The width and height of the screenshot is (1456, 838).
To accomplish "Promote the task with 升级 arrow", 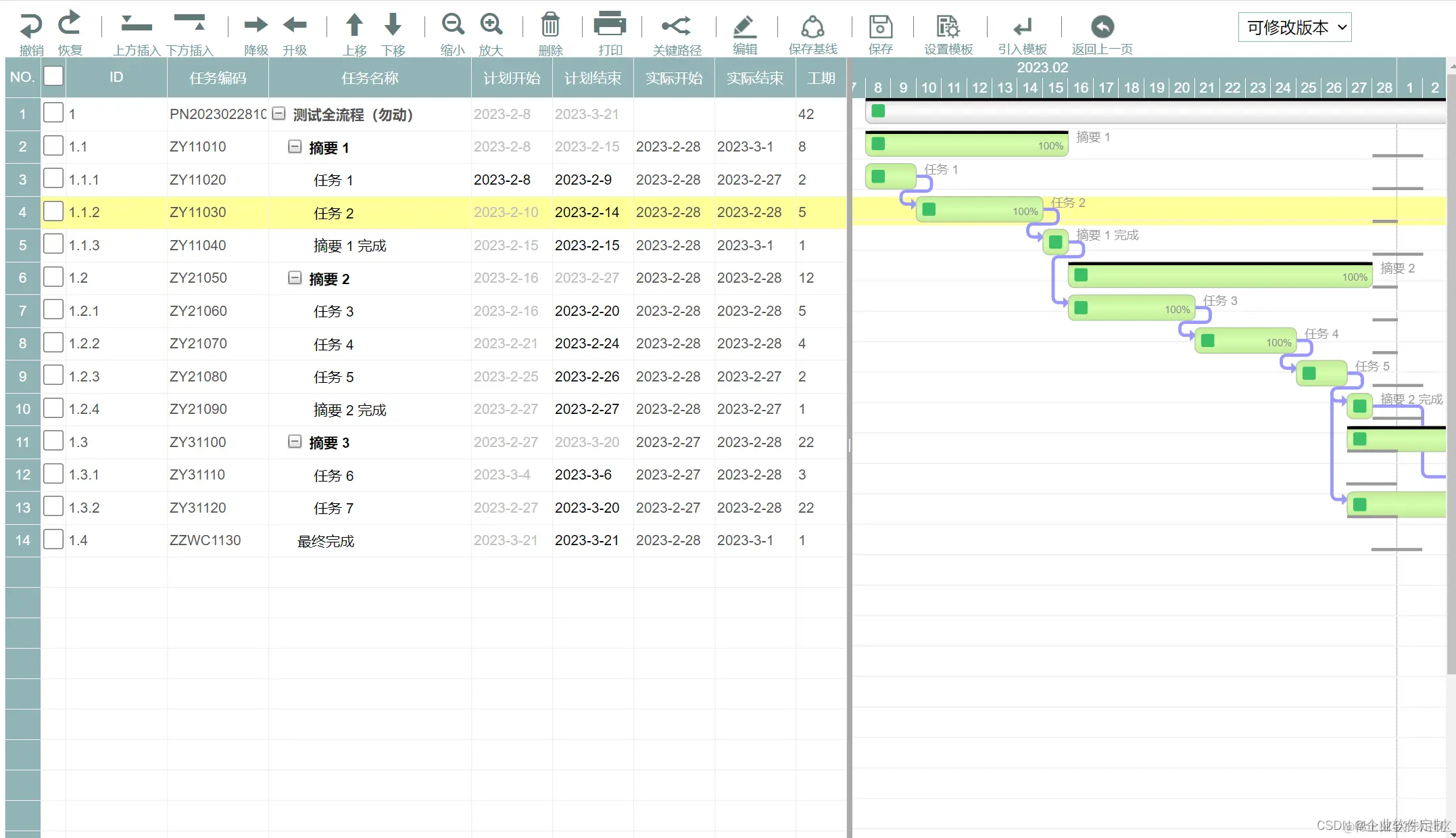I will (295, 25).
